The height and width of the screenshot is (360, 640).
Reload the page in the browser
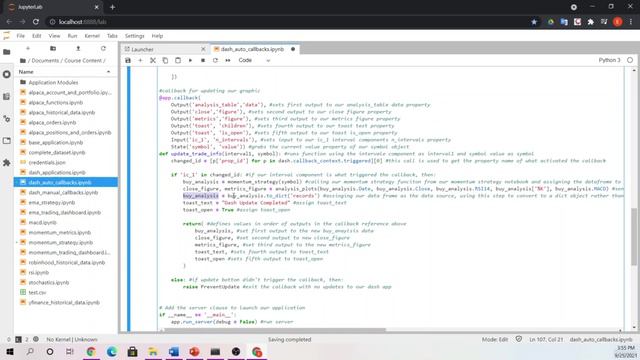(36, 22)
